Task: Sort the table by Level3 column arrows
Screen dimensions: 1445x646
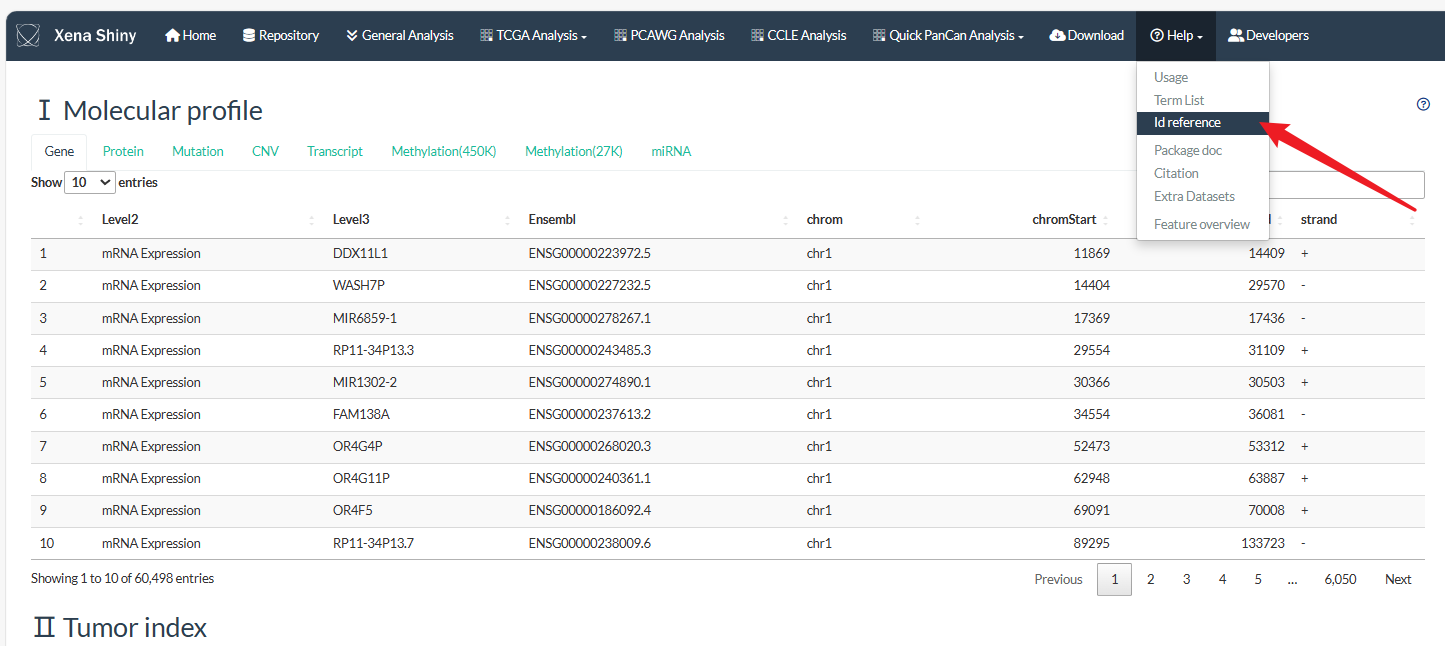Action: [x=508, y=220]
